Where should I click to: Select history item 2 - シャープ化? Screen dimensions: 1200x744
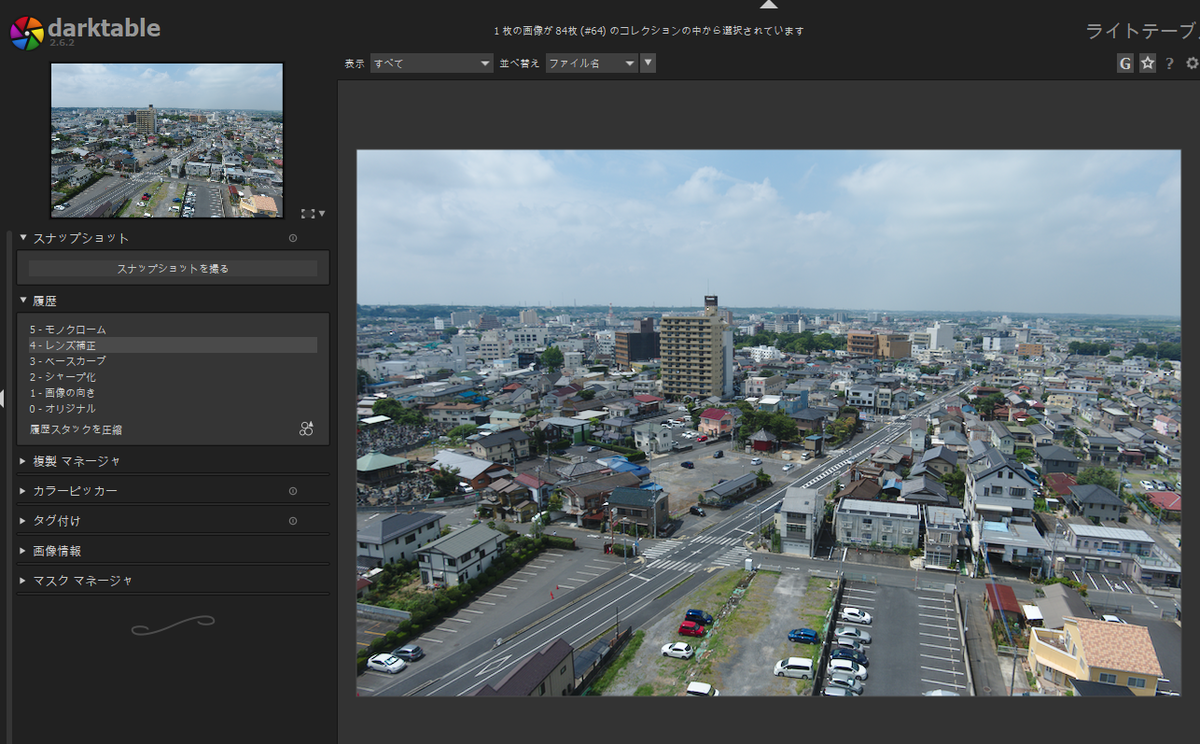[x=173, y=377]
